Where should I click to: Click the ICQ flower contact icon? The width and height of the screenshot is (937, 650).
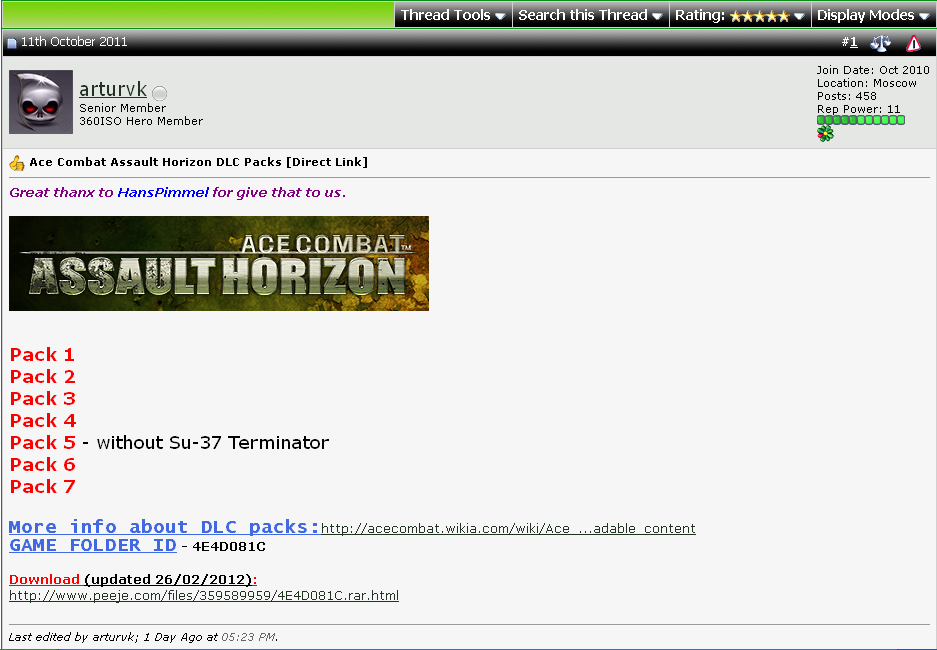(825, 134)
